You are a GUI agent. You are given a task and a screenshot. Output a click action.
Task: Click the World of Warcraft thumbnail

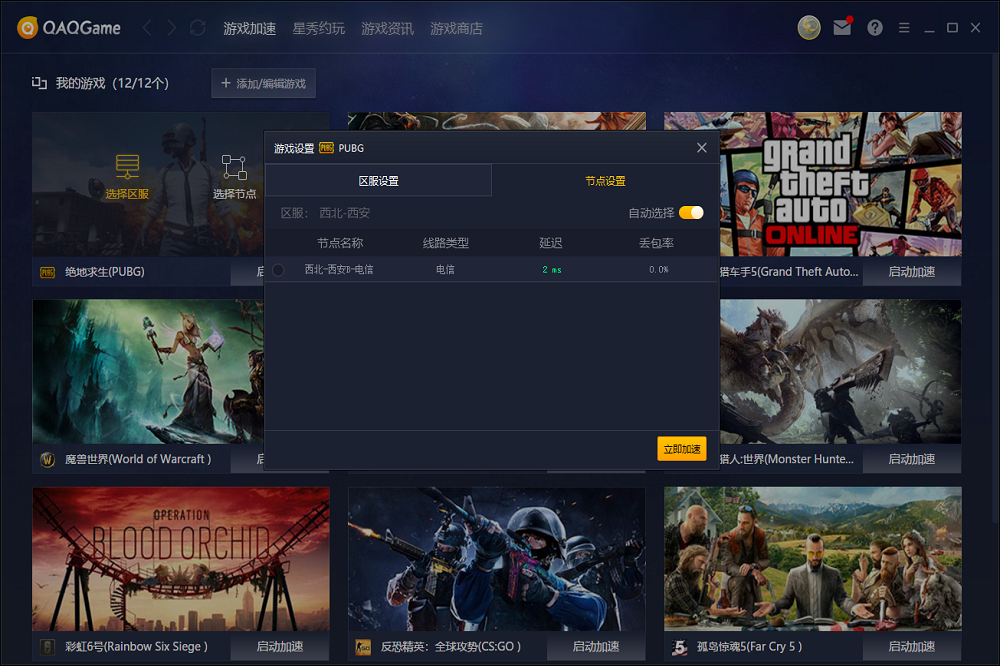148,372
